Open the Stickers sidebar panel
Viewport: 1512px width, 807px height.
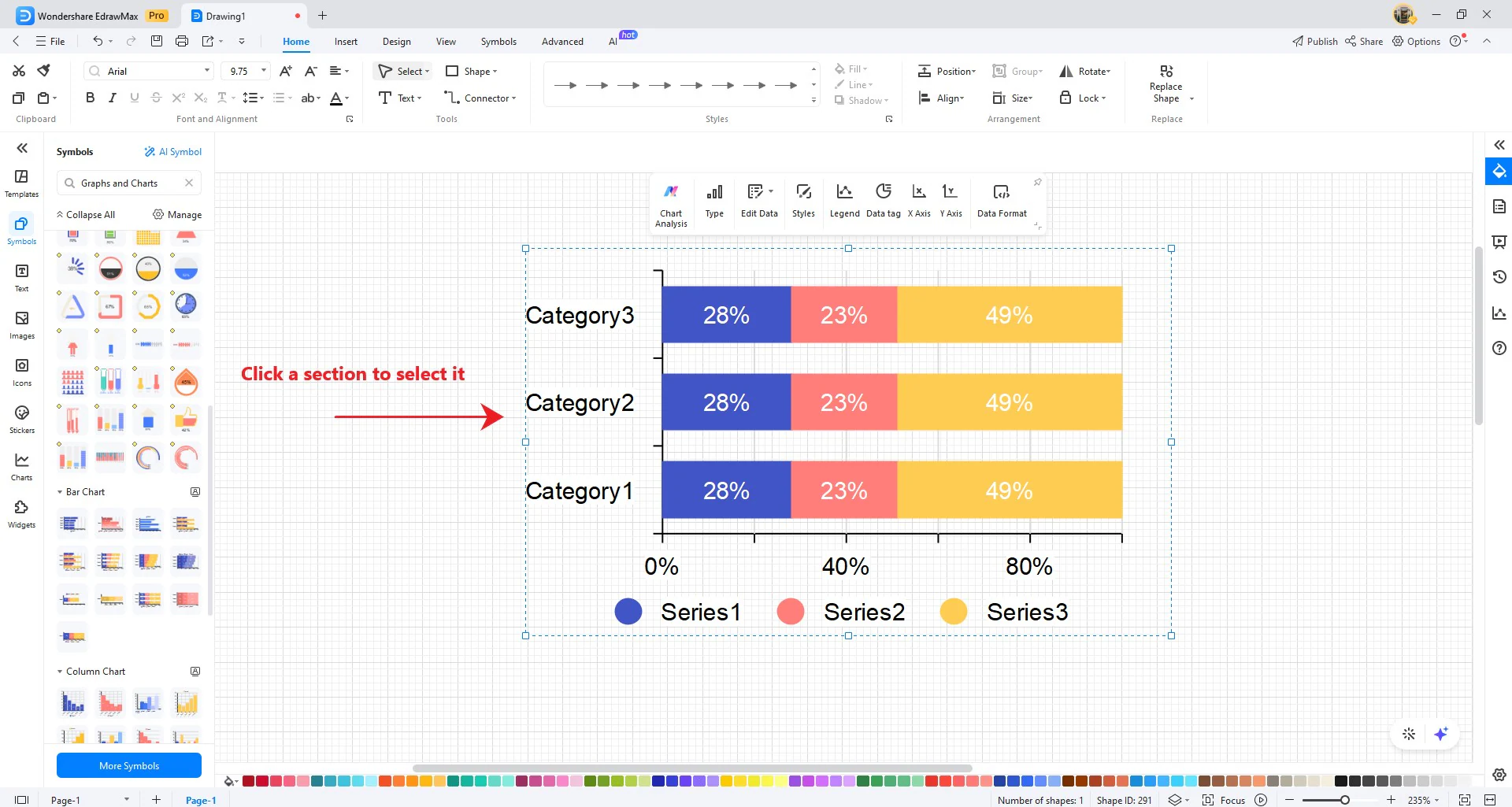22,419
